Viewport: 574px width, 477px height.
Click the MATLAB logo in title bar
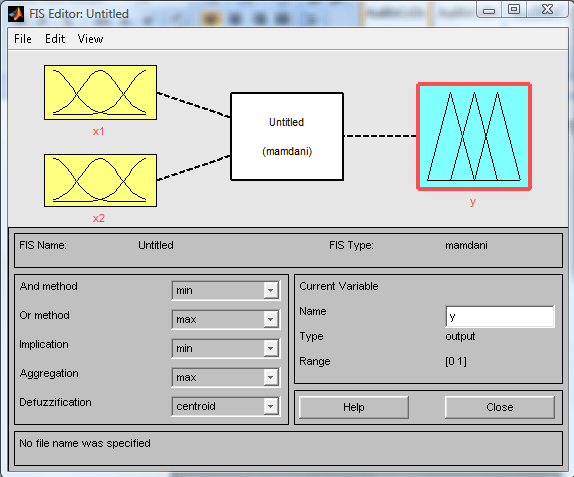click(16, 14)
